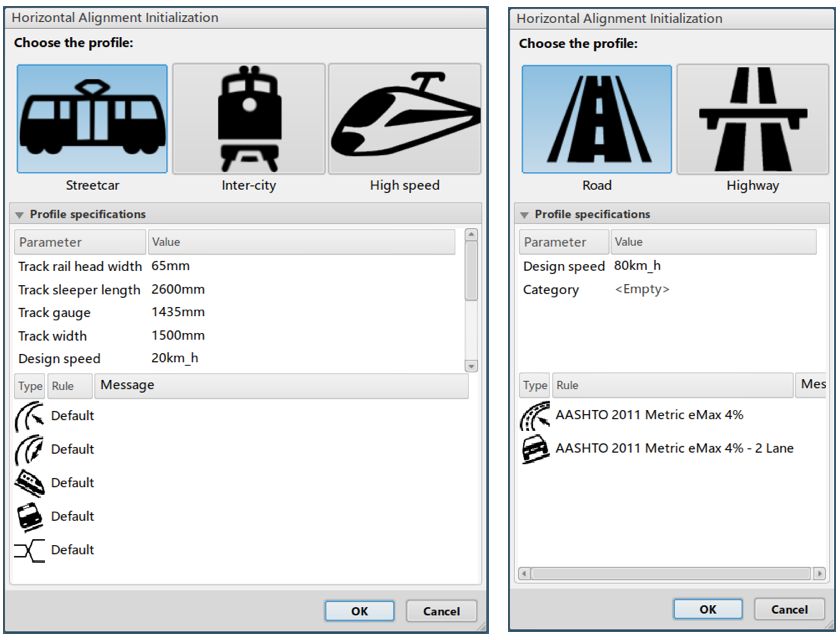Edit the Design speed 80km_h value
This screenshot has width=840, height=640.
[x=637, y=266]
